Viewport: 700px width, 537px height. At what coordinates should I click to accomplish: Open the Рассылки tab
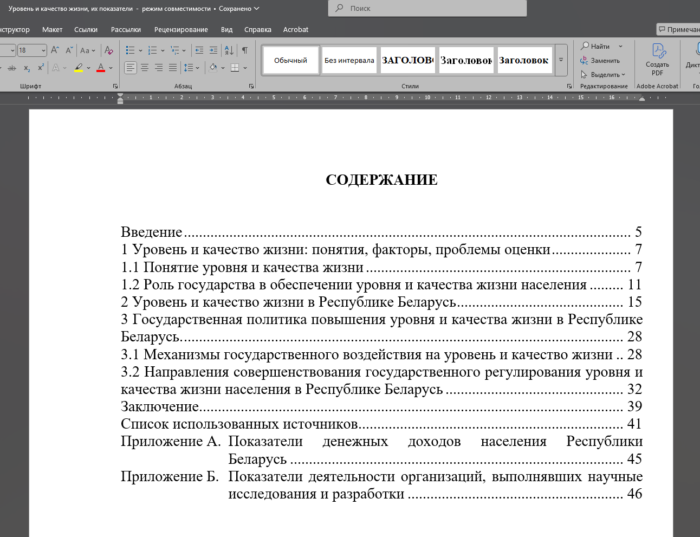(126, 29)
